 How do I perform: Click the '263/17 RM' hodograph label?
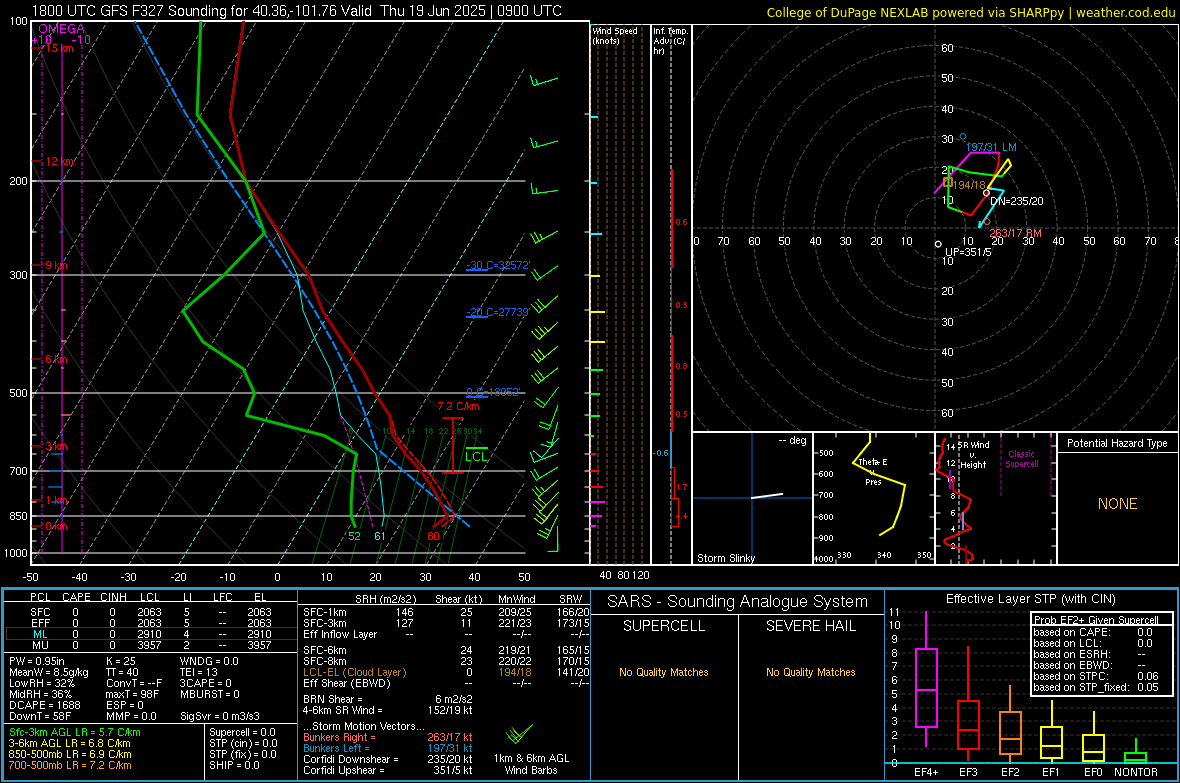point(1015,233)
